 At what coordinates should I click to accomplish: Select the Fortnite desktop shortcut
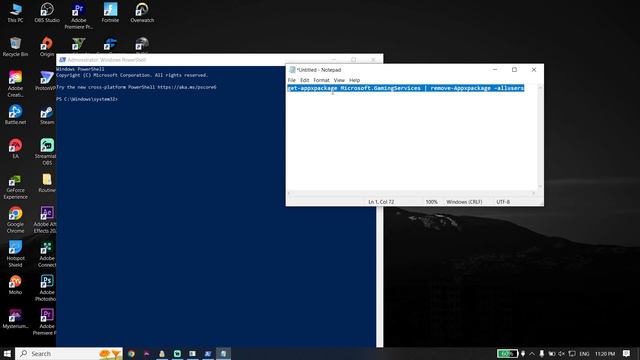(x=110, y=13)
